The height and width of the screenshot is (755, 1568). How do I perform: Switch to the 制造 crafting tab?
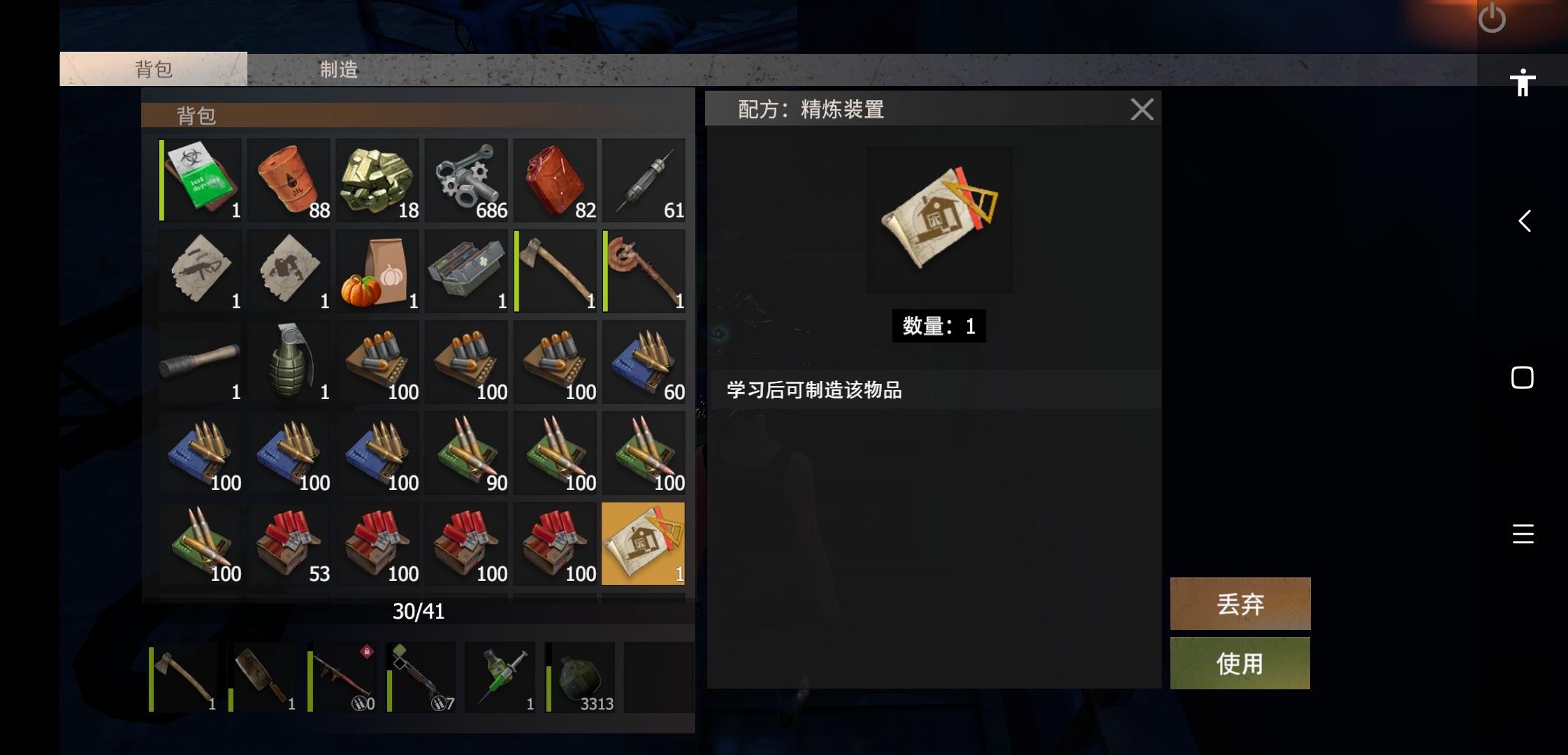tap(339, 69)
